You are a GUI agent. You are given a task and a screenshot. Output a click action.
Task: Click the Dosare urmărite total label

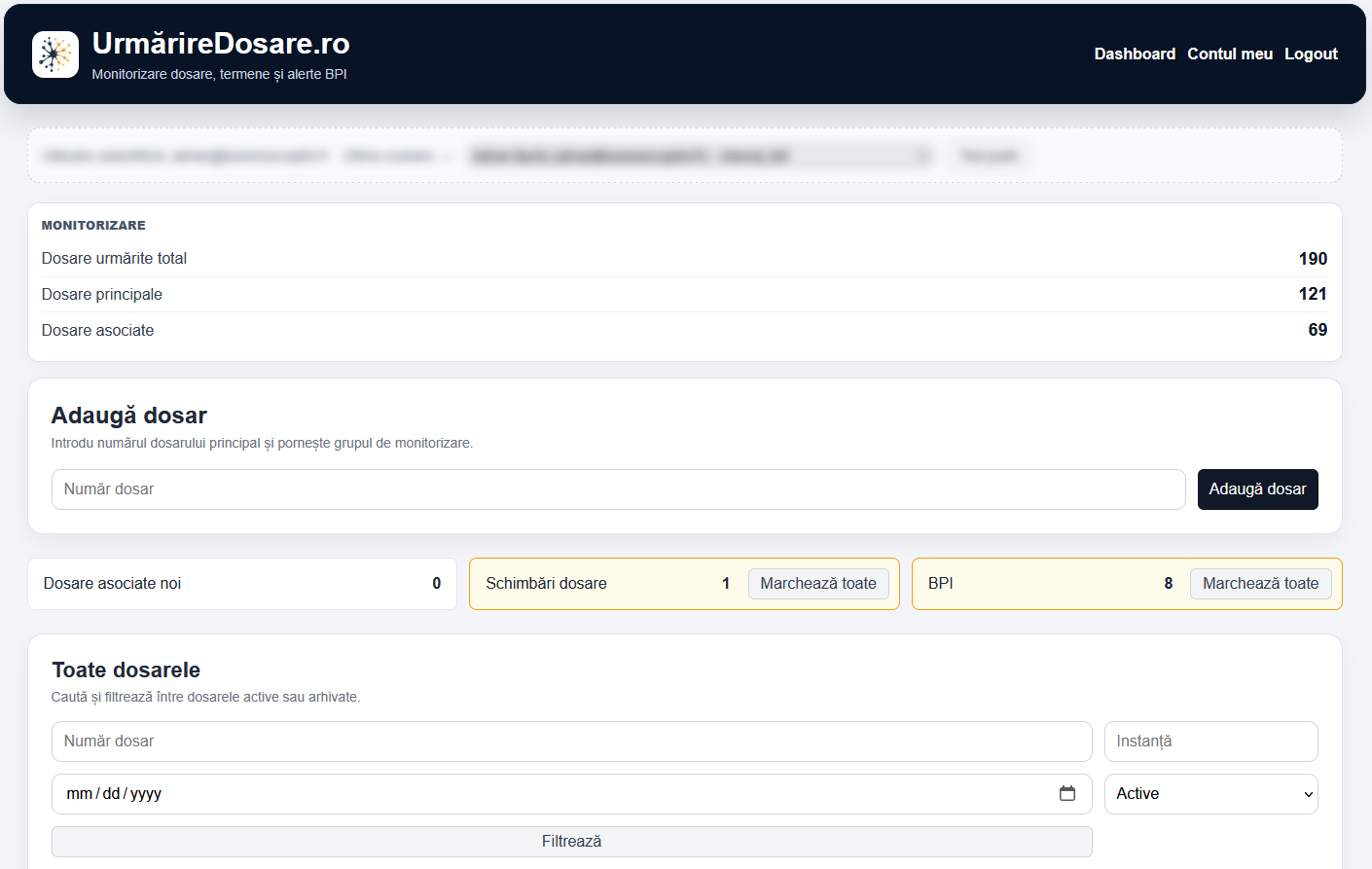(114, 259)
